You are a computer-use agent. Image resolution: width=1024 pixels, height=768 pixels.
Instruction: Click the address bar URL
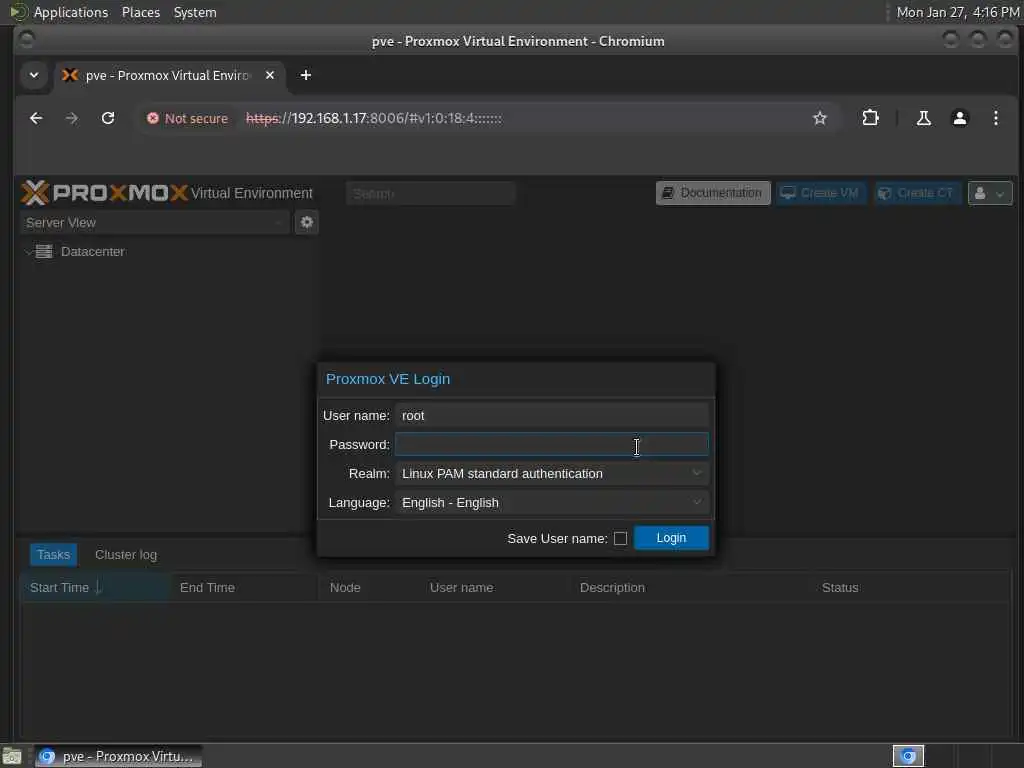(x=374, y=118)
